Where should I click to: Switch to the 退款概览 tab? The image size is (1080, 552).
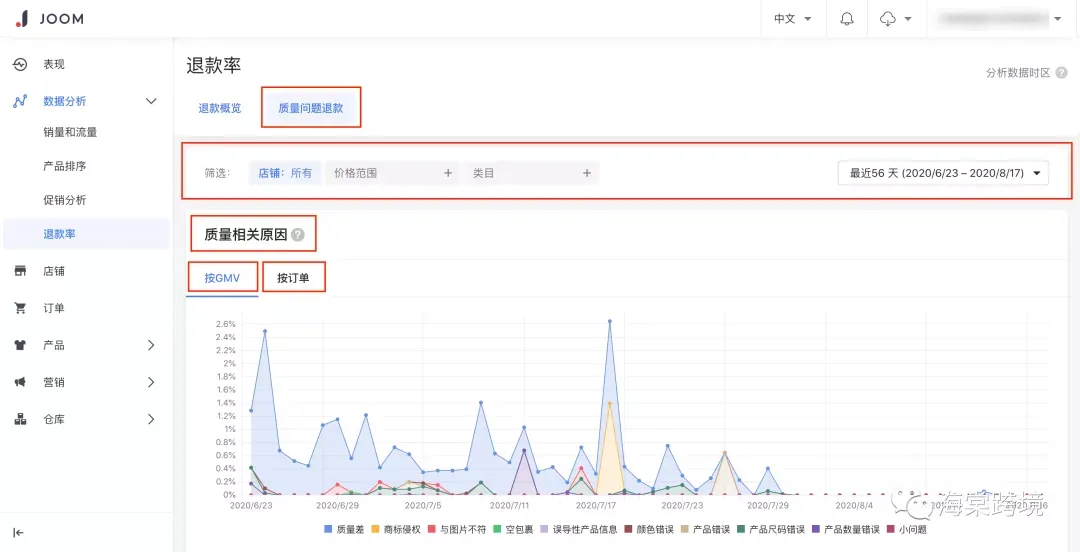click(x=220, y=108)
